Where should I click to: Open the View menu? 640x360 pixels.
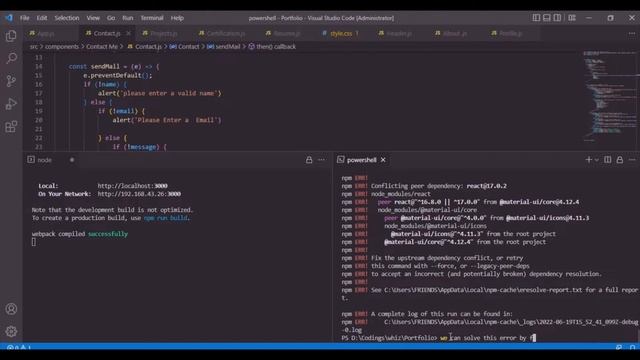(x=93, y=18)
